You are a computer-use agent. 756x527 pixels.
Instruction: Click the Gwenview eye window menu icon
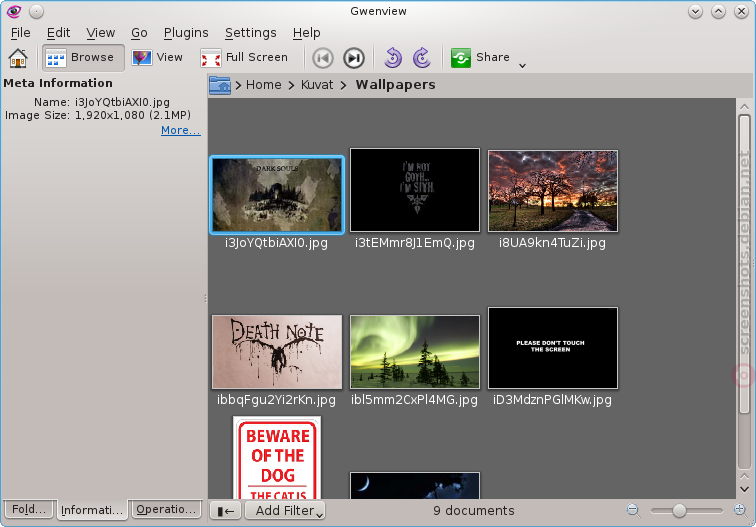14,11
